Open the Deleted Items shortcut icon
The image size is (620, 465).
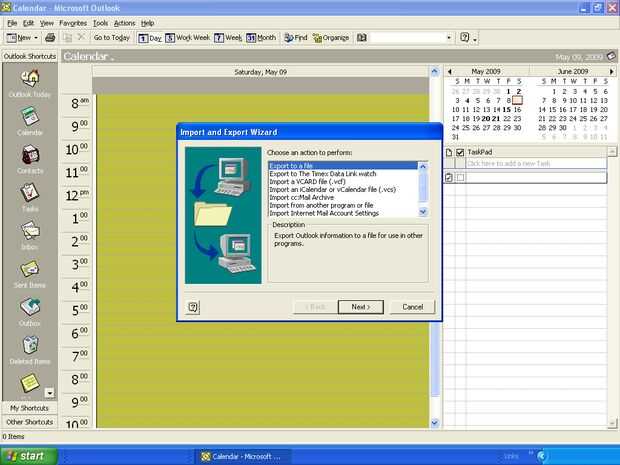click(30, 345)
